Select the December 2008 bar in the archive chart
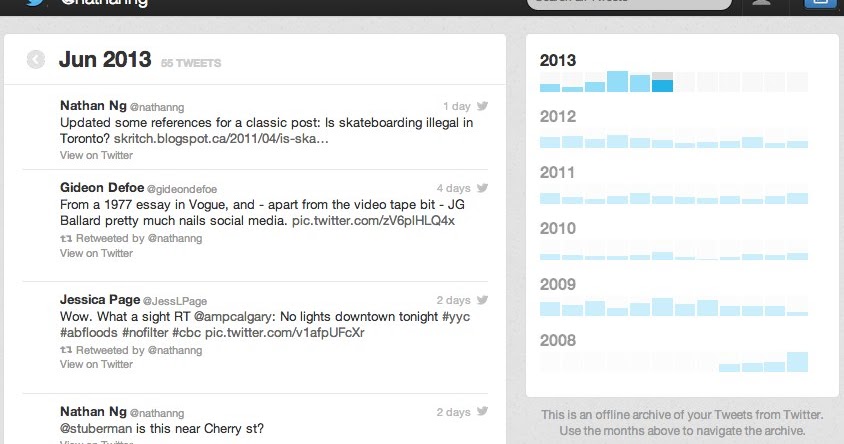 pos(797,362)
